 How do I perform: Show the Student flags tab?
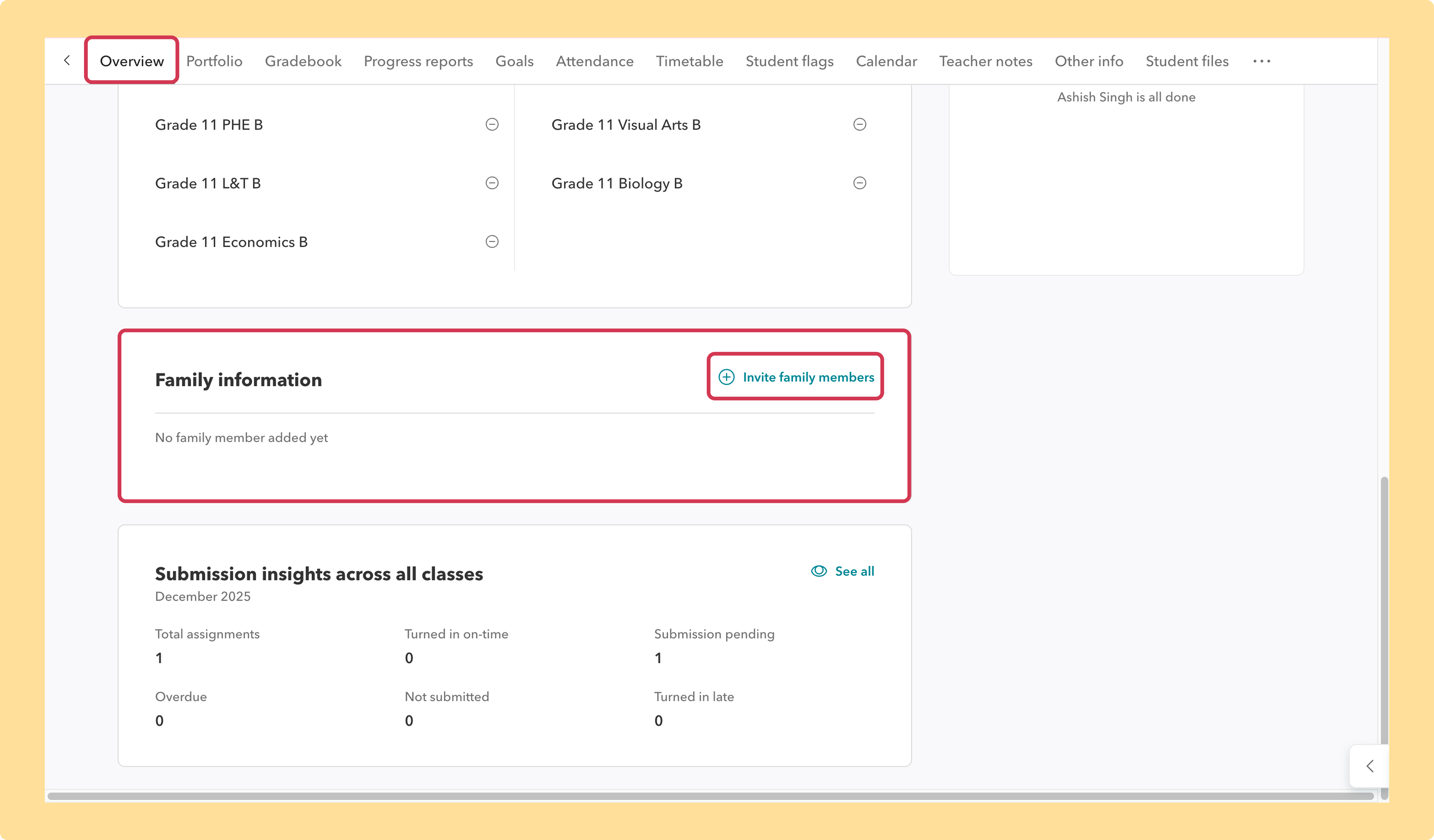point(790,61)
